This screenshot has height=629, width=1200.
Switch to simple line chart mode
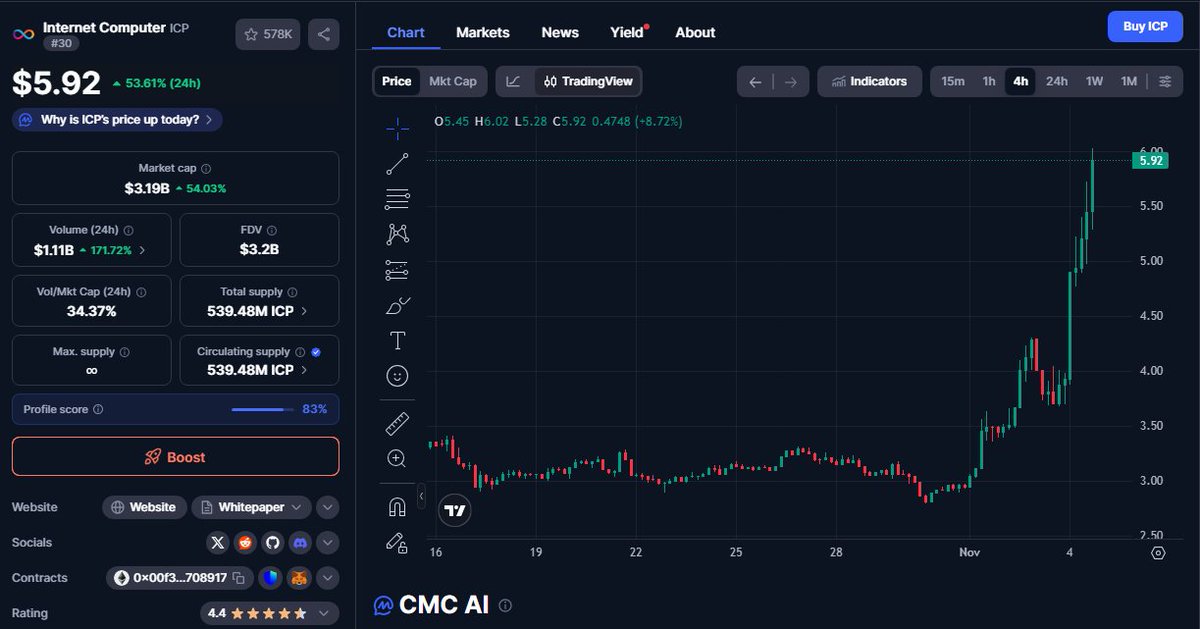click(513, 81)
